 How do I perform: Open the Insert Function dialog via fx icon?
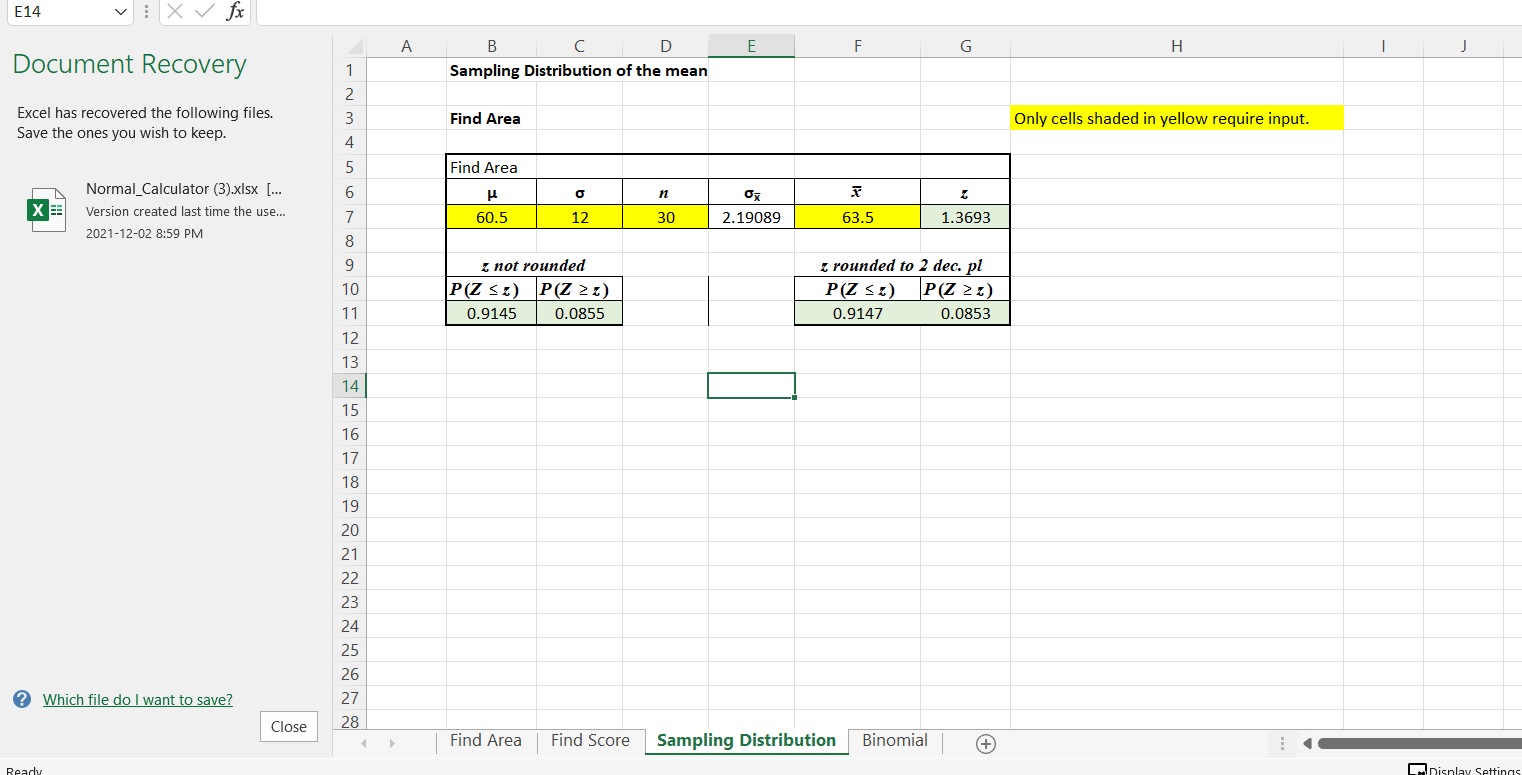236,12
